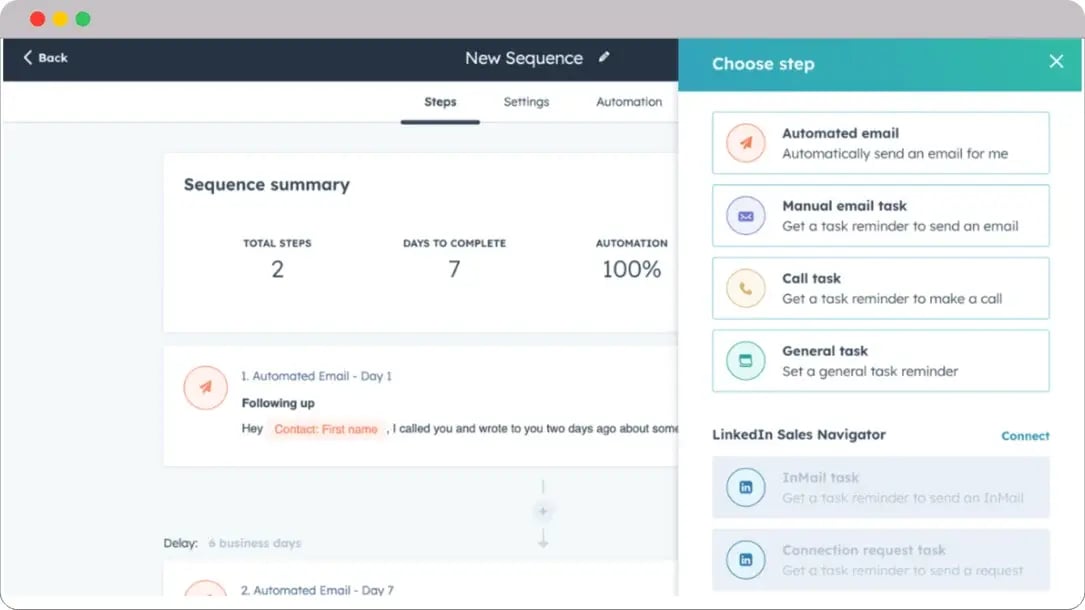Click the pencil icon to rename New Sequence
The width and height of the screenshot is (1085, 610).
pos(604,57)
